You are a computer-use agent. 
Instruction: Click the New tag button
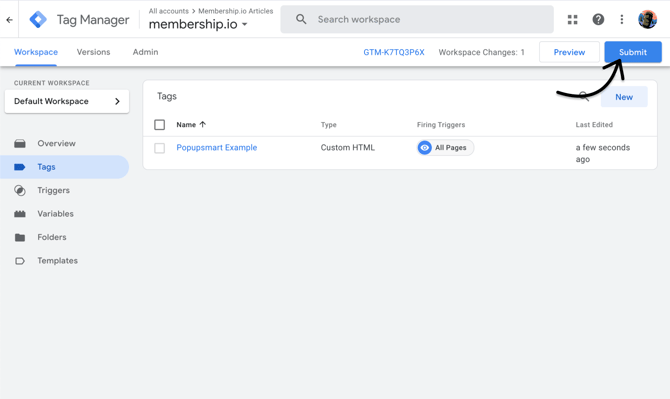(624, 97)
